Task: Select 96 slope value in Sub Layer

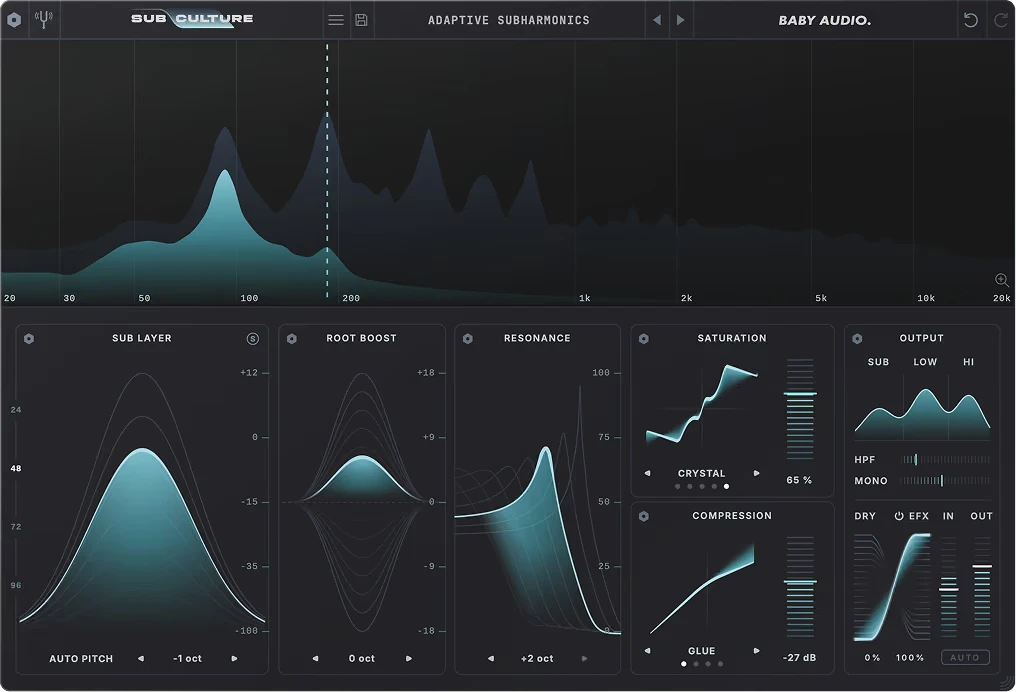Action: [x=16, y=585]
